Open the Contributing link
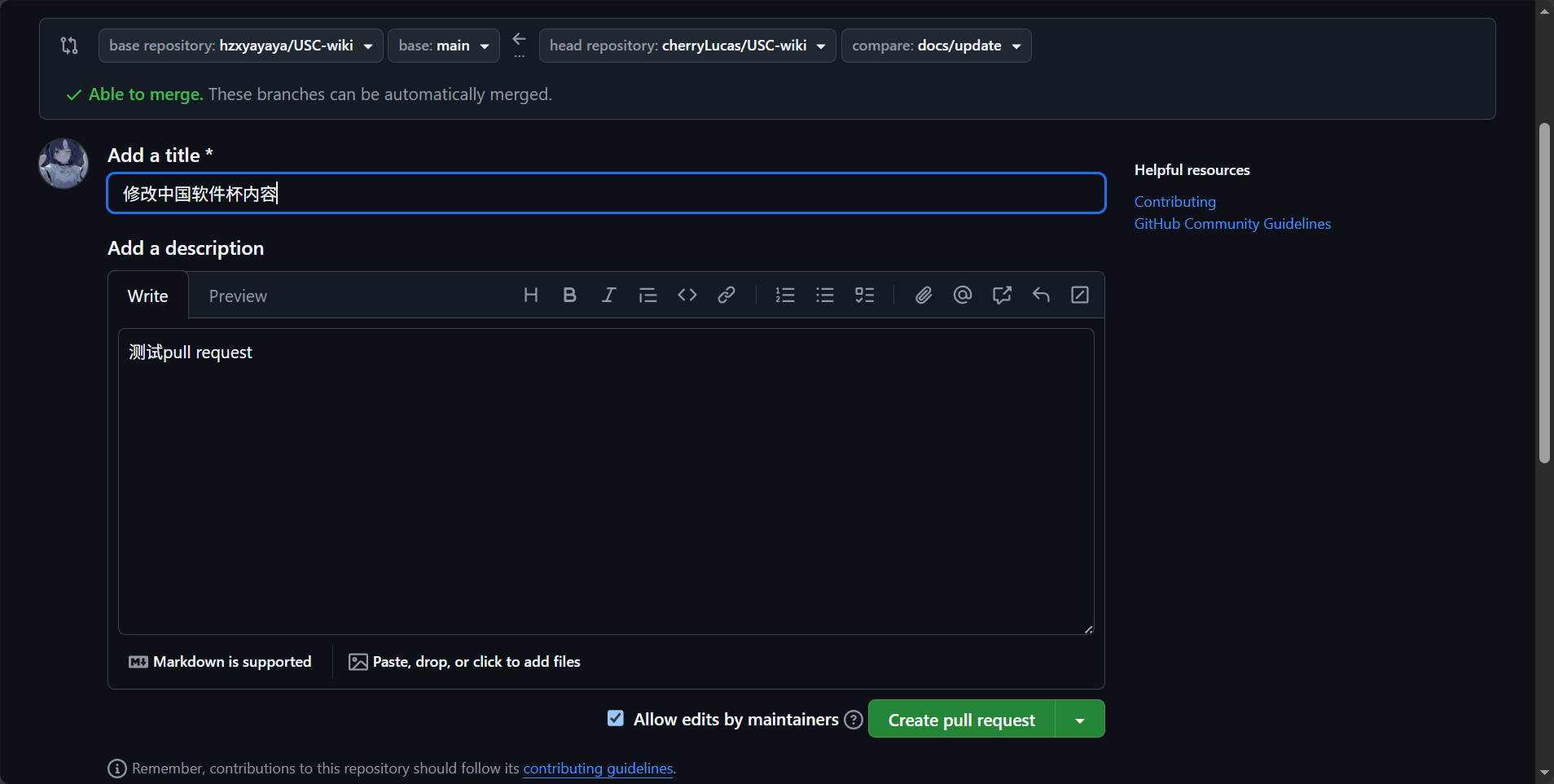 (x=1175, y=202)
